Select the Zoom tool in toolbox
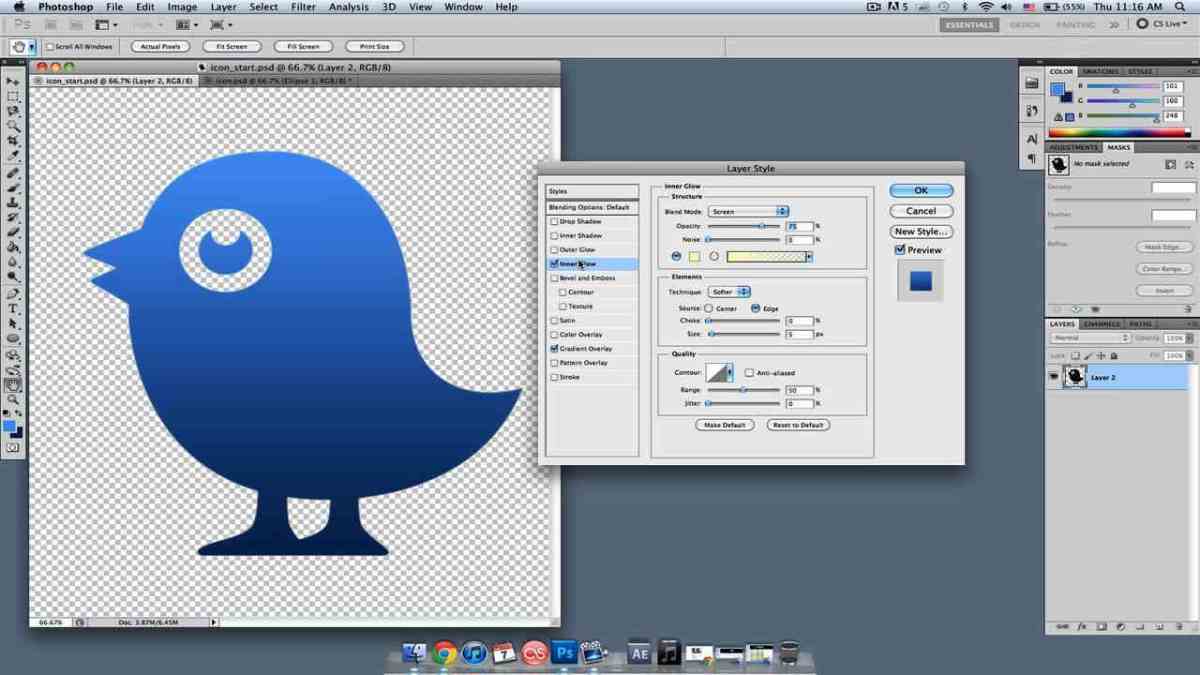Screen dimensions: 1200x675 point(13,399)
